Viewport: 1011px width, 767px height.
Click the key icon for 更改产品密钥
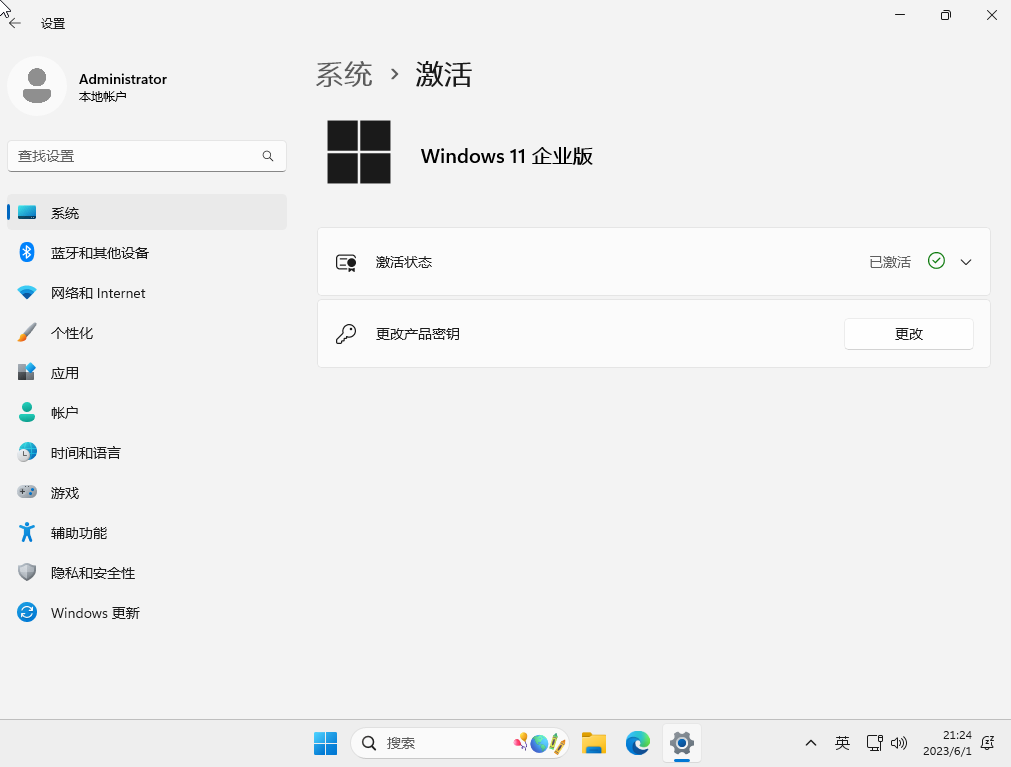(346, 334)
